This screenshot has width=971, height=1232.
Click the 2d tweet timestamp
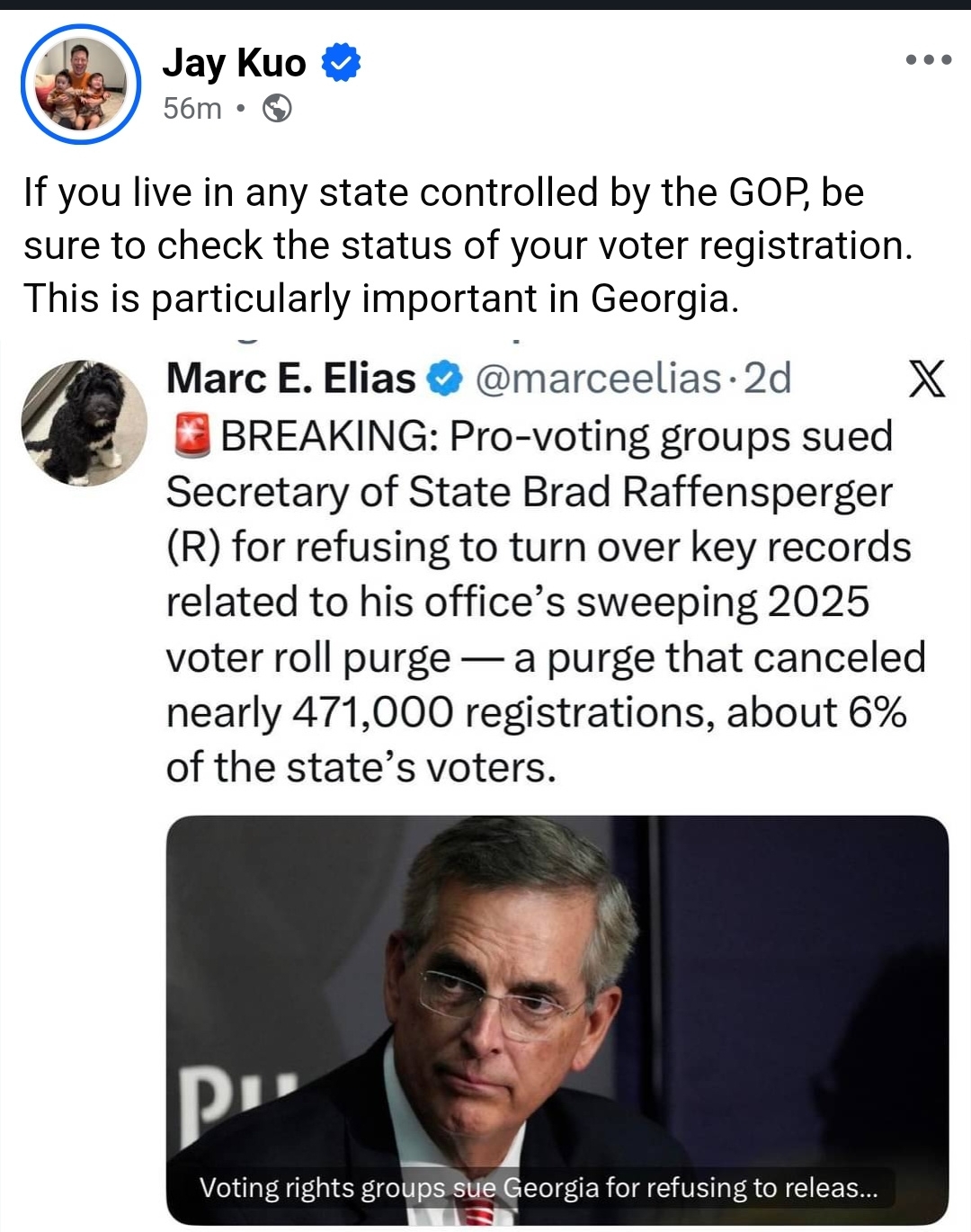[768, 379]
